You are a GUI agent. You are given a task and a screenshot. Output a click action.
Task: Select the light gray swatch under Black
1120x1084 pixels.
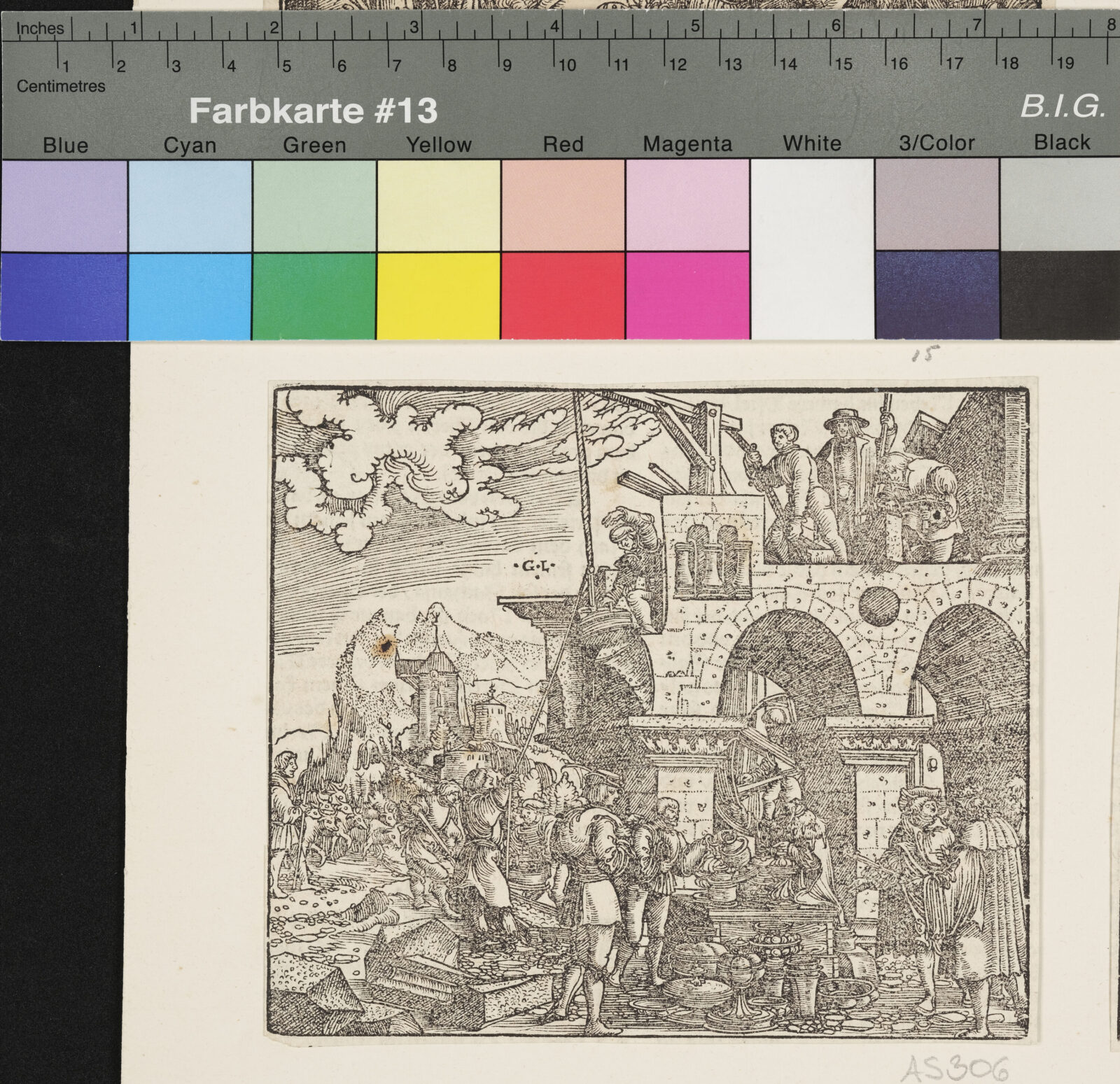pos(1060,203)
